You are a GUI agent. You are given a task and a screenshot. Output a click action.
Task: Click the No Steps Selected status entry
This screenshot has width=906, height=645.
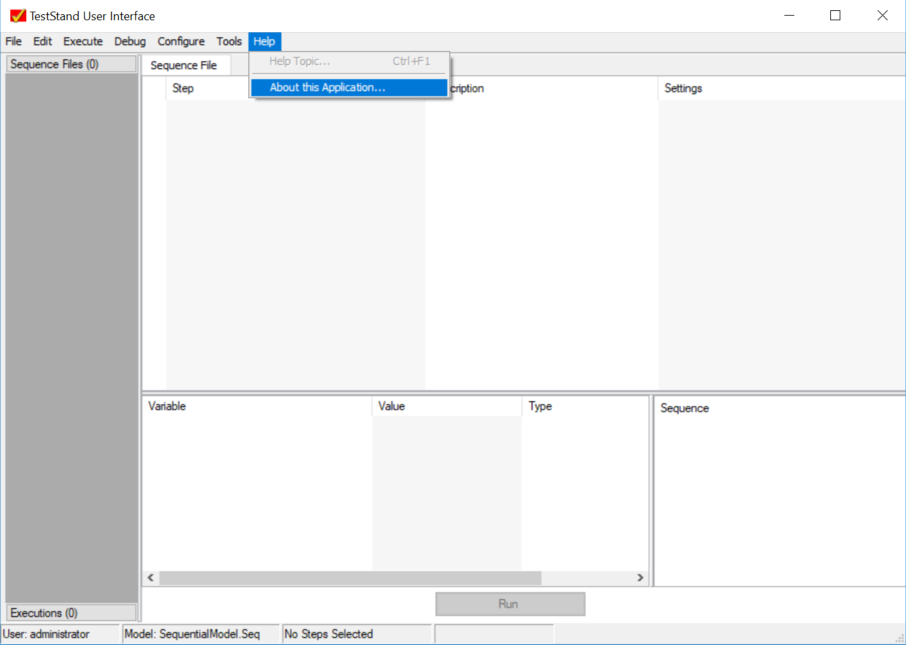pyautogui.click(x=357, y=634)
